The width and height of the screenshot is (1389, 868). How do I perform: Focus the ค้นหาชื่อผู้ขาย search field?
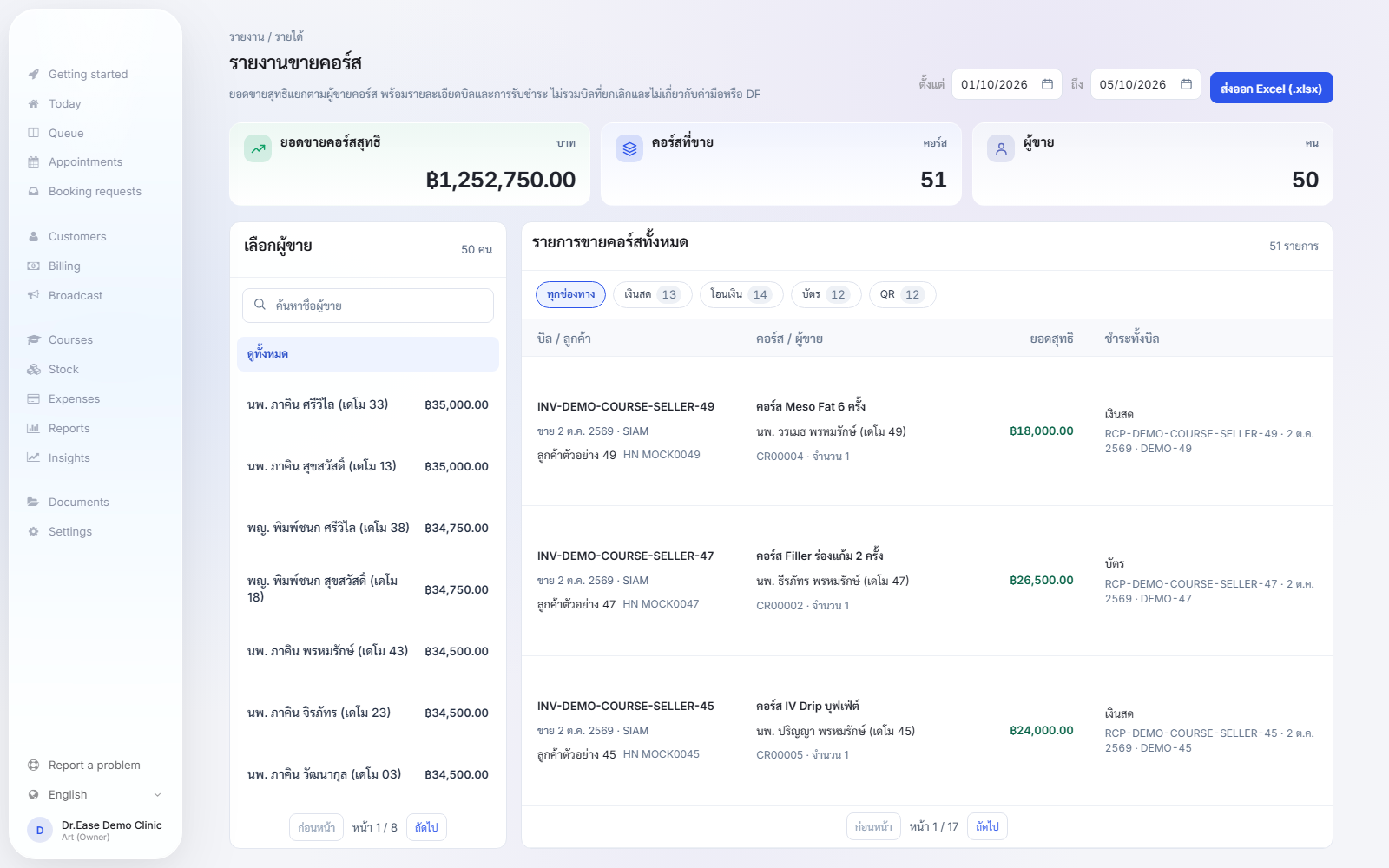click(x=368, y=306)
